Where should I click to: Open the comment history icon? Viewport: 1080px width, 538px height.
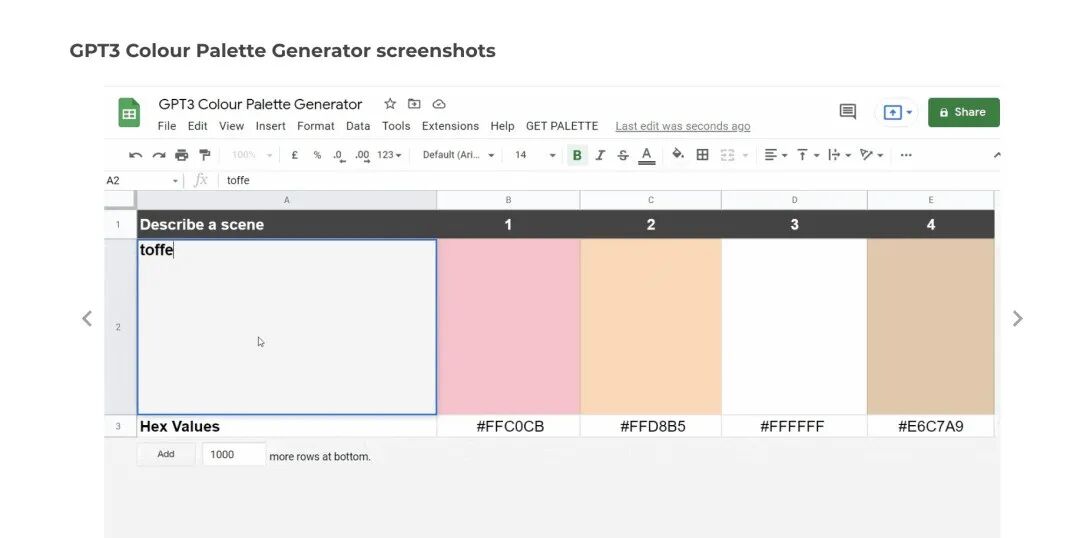click(x=848, y=112)
